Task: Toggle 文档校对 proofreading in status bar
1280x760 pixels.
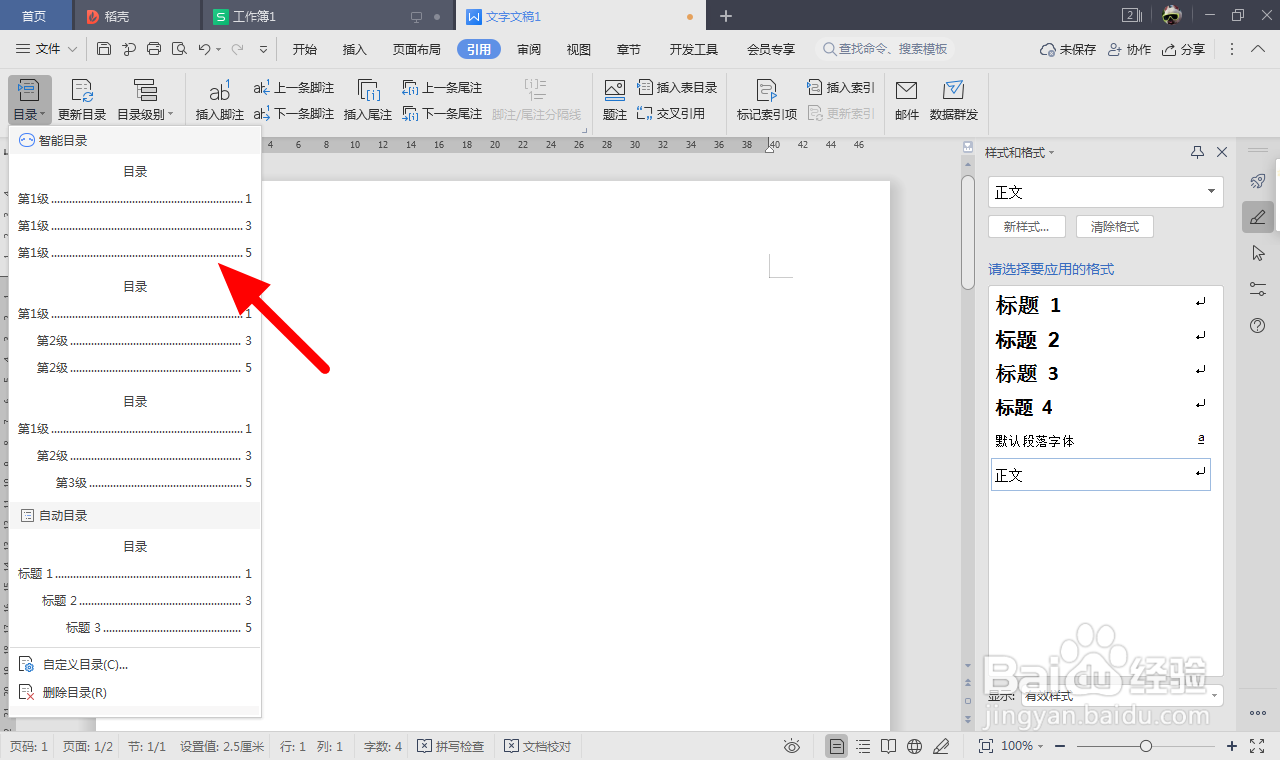Action: click(x=538, y=746)
